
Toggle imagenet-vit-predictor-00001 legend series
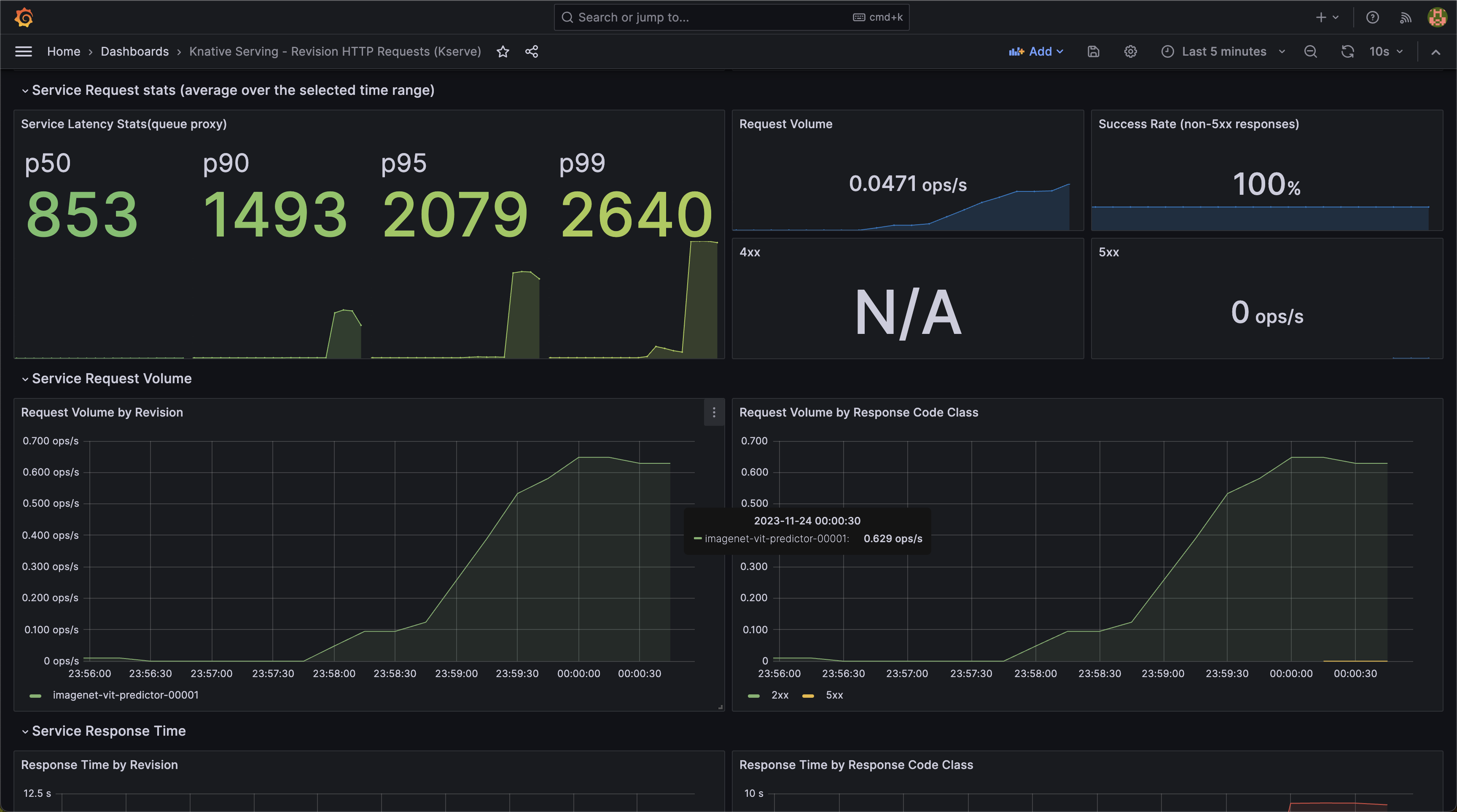tap(126, 695)
